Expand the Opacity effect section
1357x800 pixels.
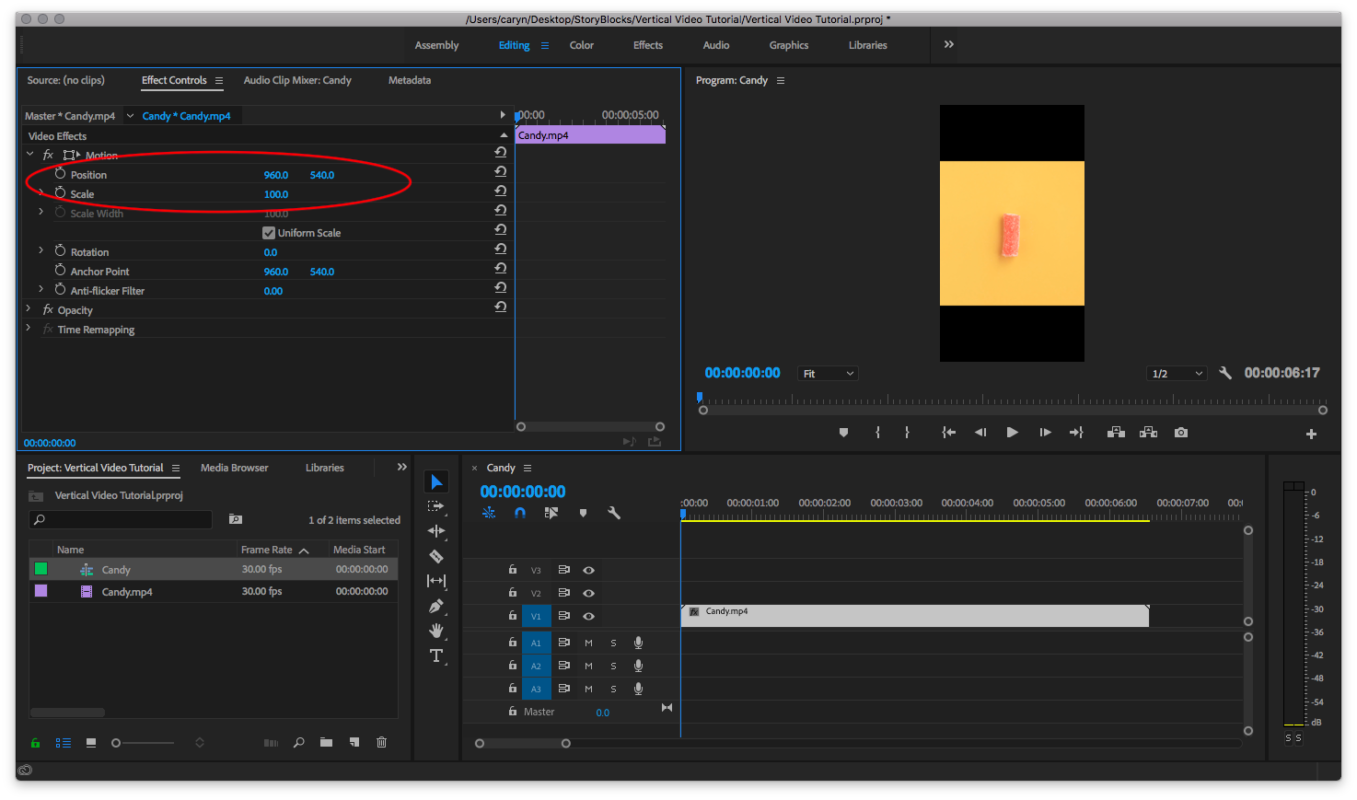(29, 310)
